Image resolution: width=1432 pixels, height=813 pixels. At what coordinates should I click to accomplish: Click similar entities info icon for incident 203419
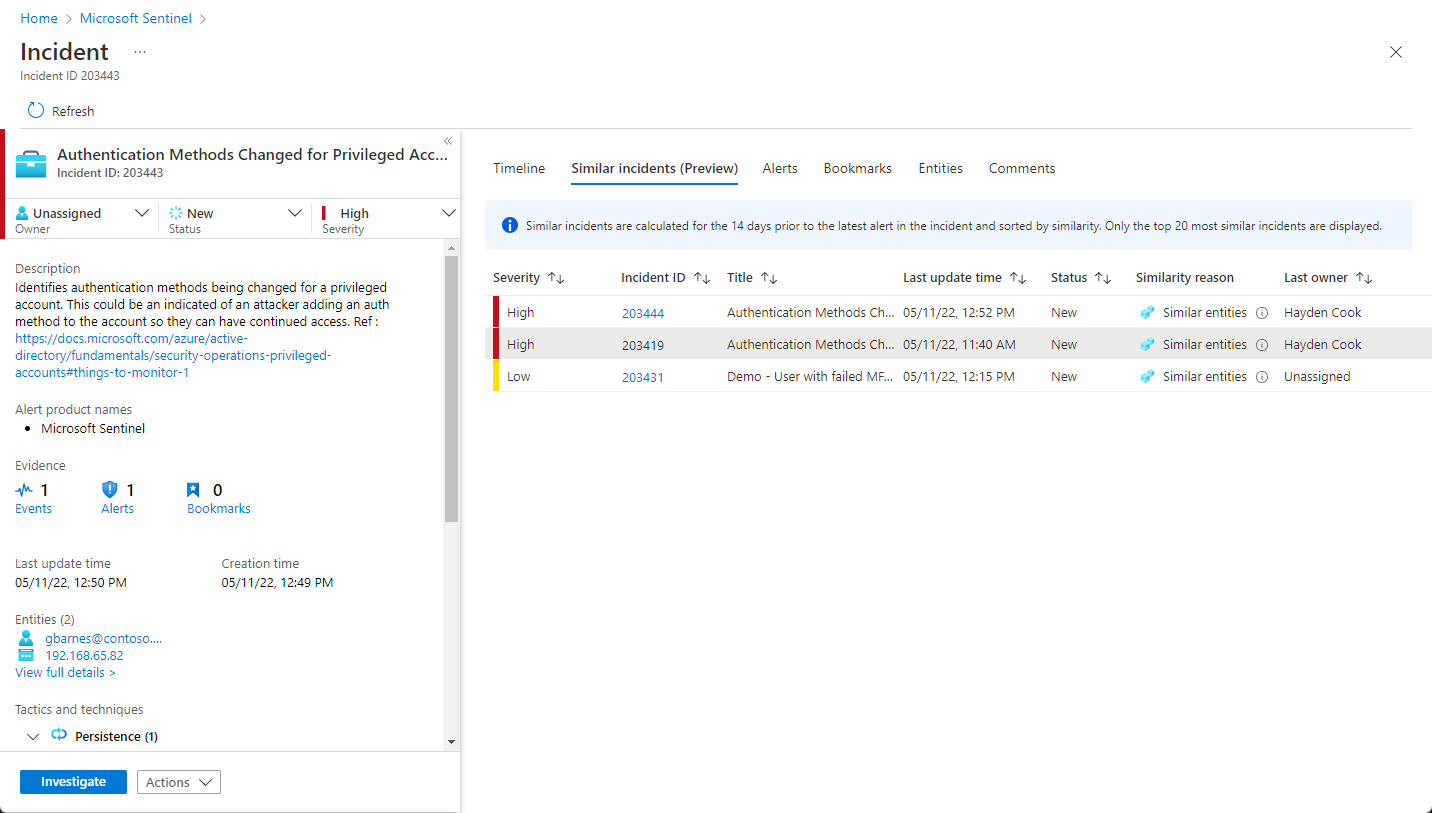tap(1262, 345)
